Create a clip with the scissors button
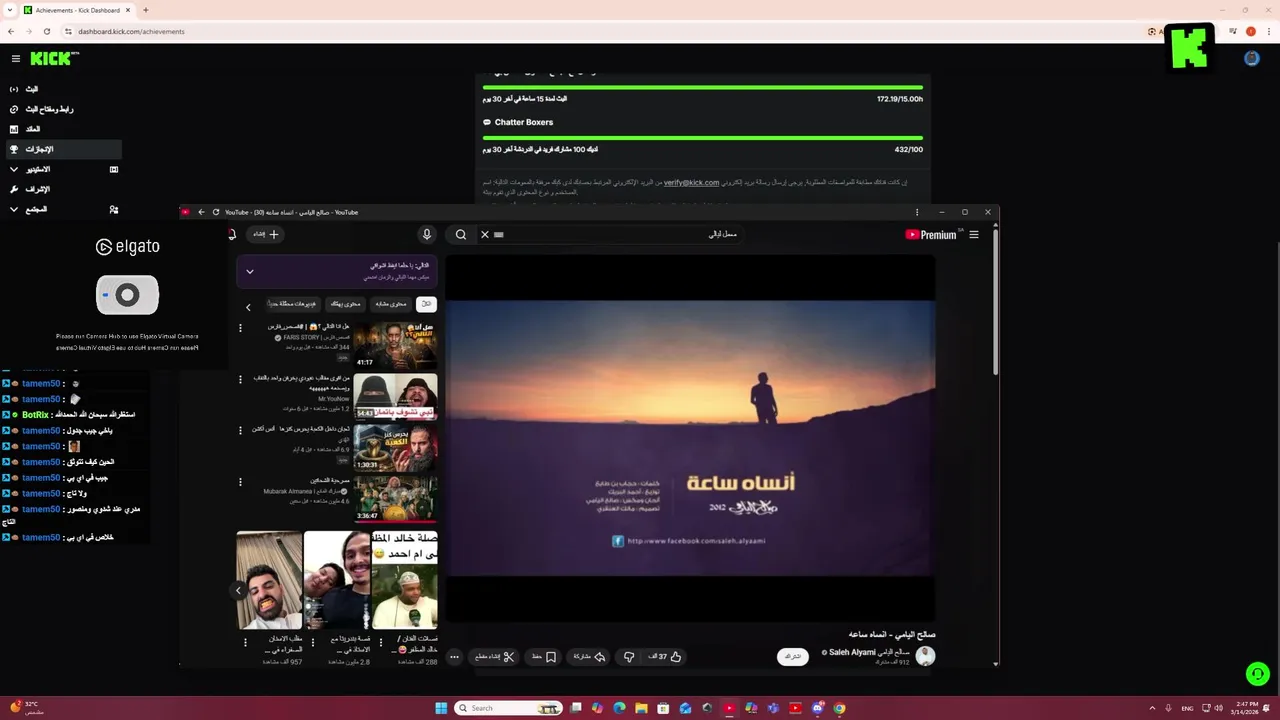This screenshot has width=1280, height=720. point(495,657)
